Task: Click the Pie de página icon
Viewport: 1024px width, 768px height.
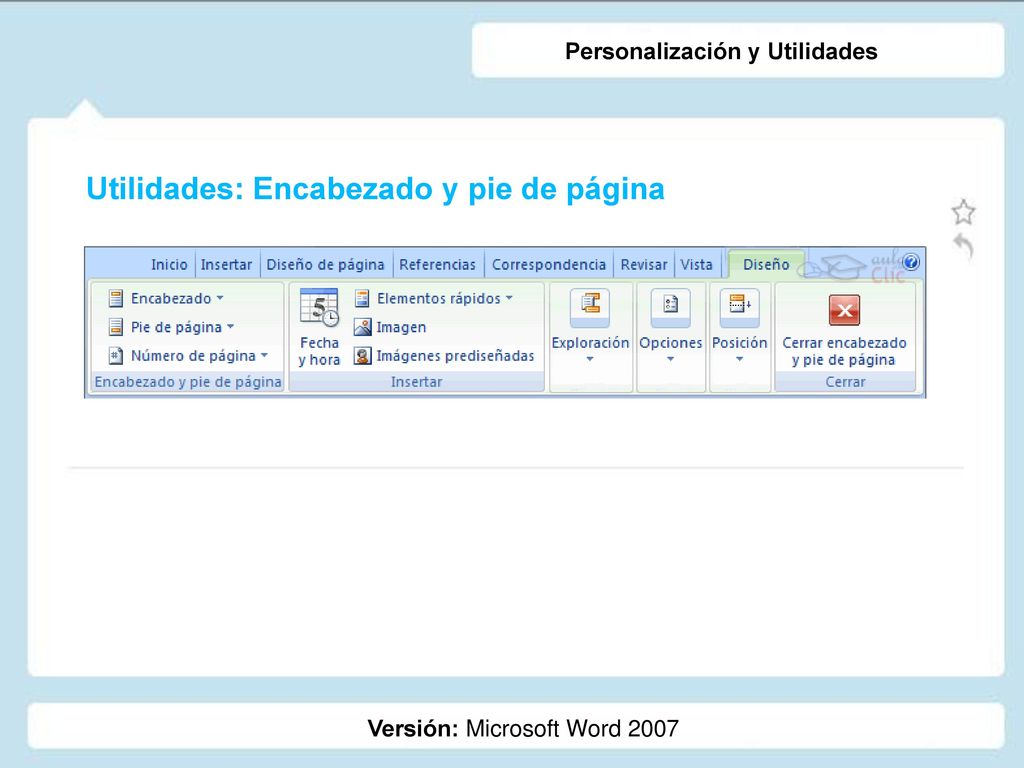Action: click(116, 327)
